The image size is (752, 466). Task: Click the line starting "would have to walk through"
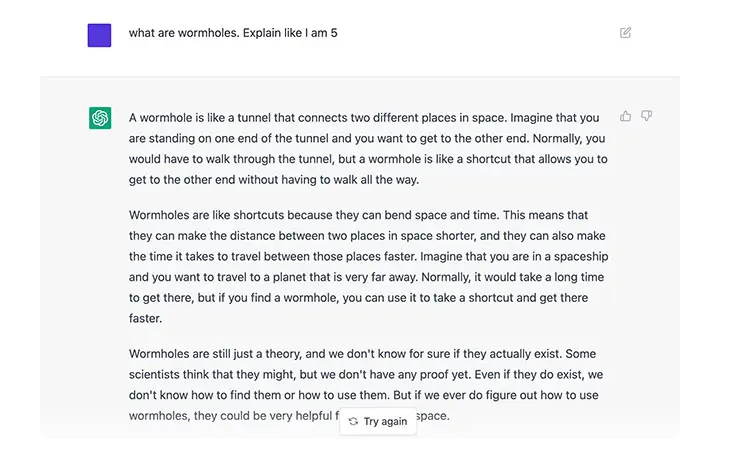point(368,159)
